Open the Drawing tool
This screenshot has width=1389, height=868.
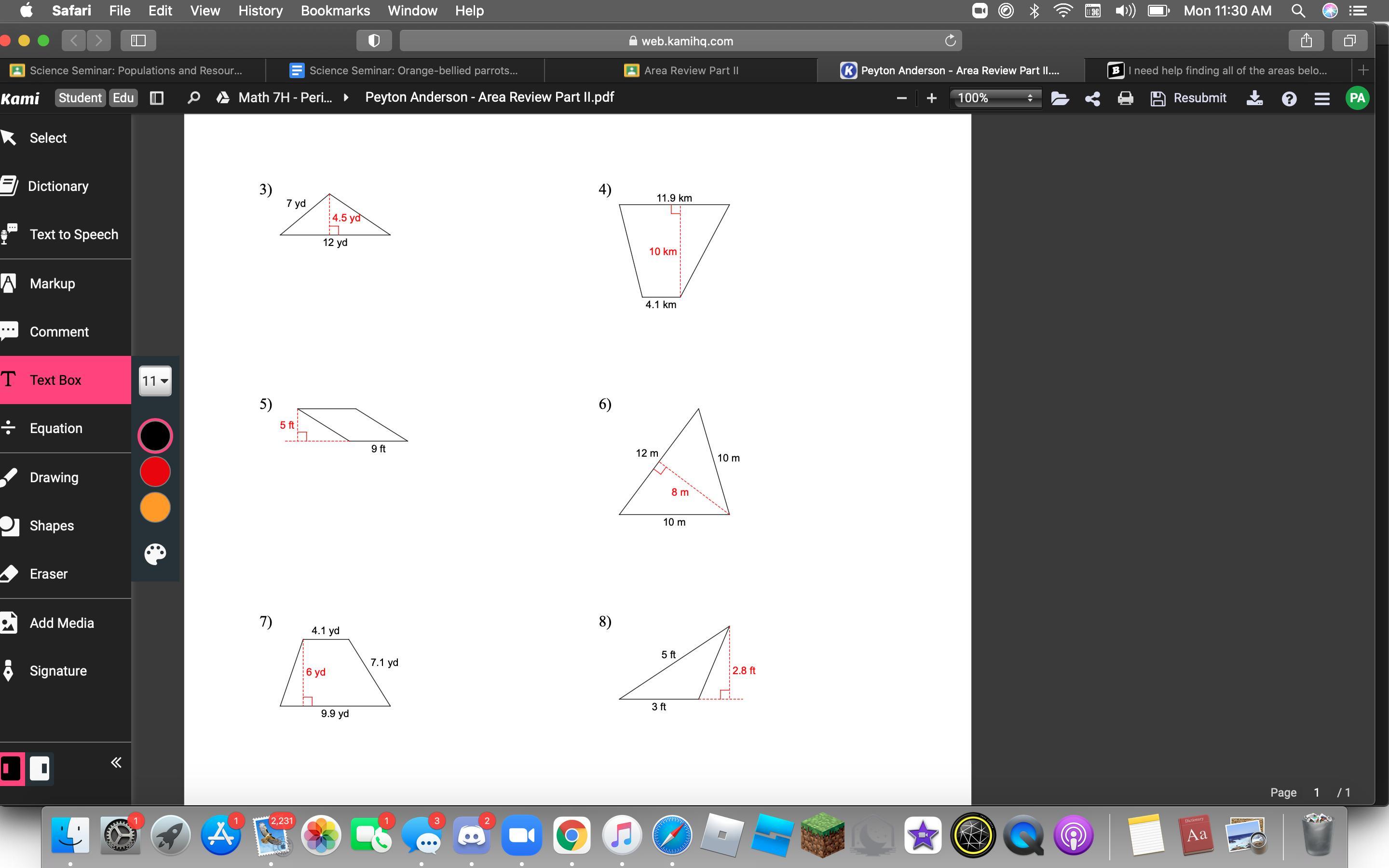(x=54, y=477)
